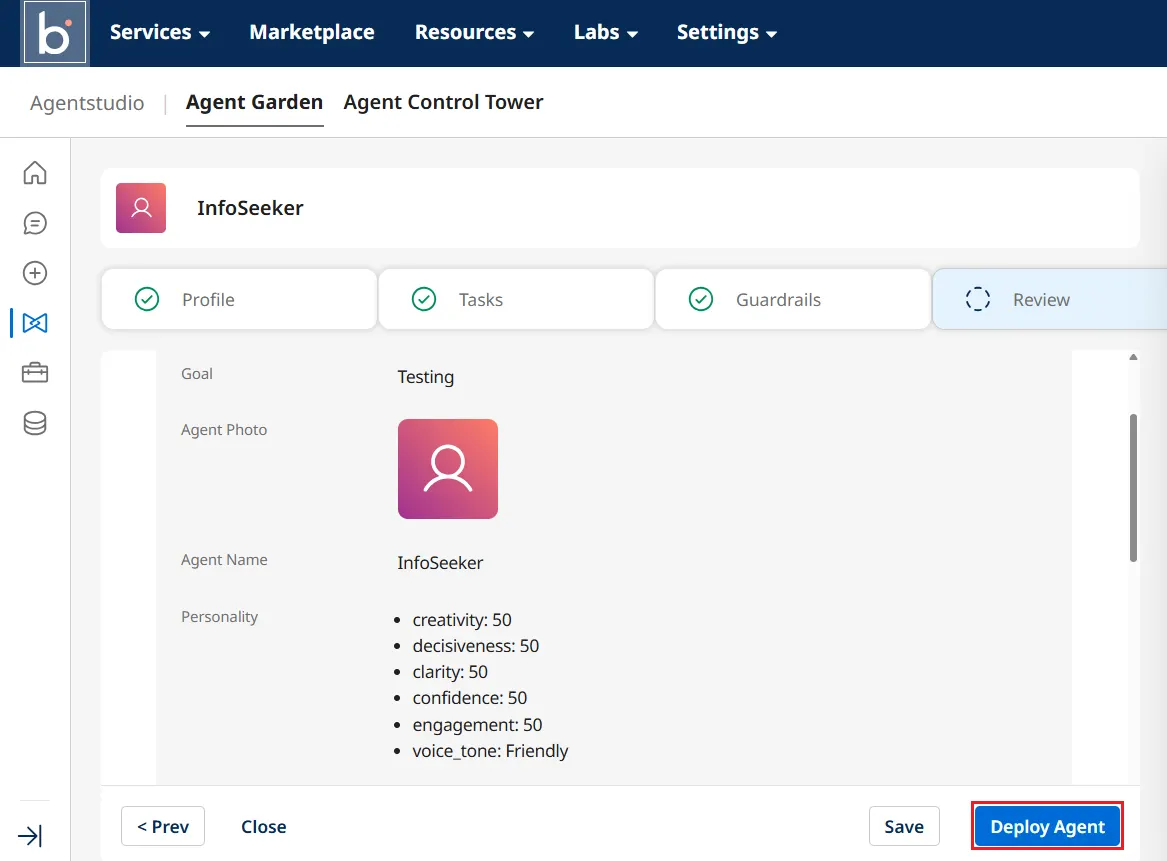This screenshot has width=1167, height=861.
Task: Open the briefcase icon in sidebar
Action: pyautogui.click(x=35, y=373)
